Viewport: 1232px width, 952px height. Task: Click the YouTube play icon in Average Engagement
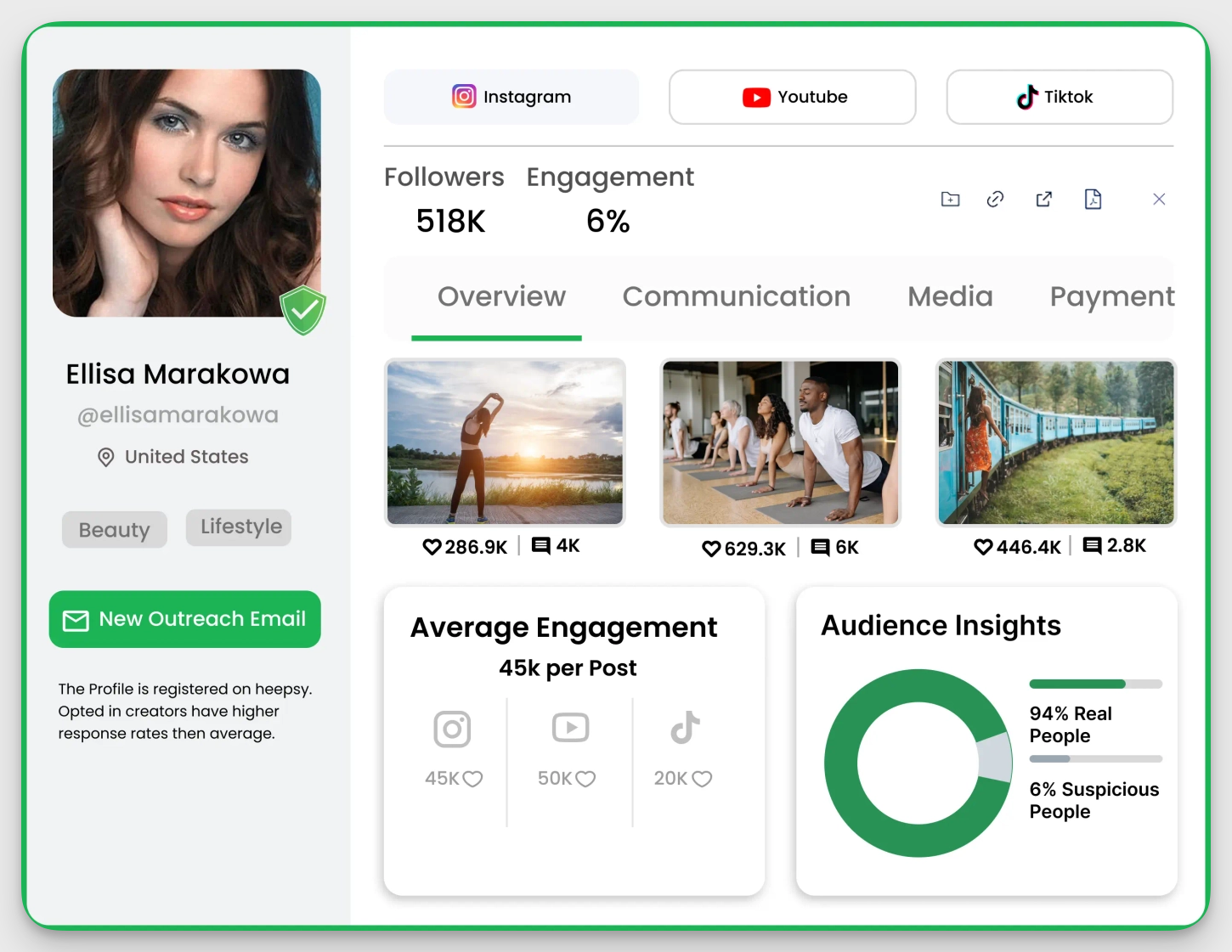[x=570, y=728]
